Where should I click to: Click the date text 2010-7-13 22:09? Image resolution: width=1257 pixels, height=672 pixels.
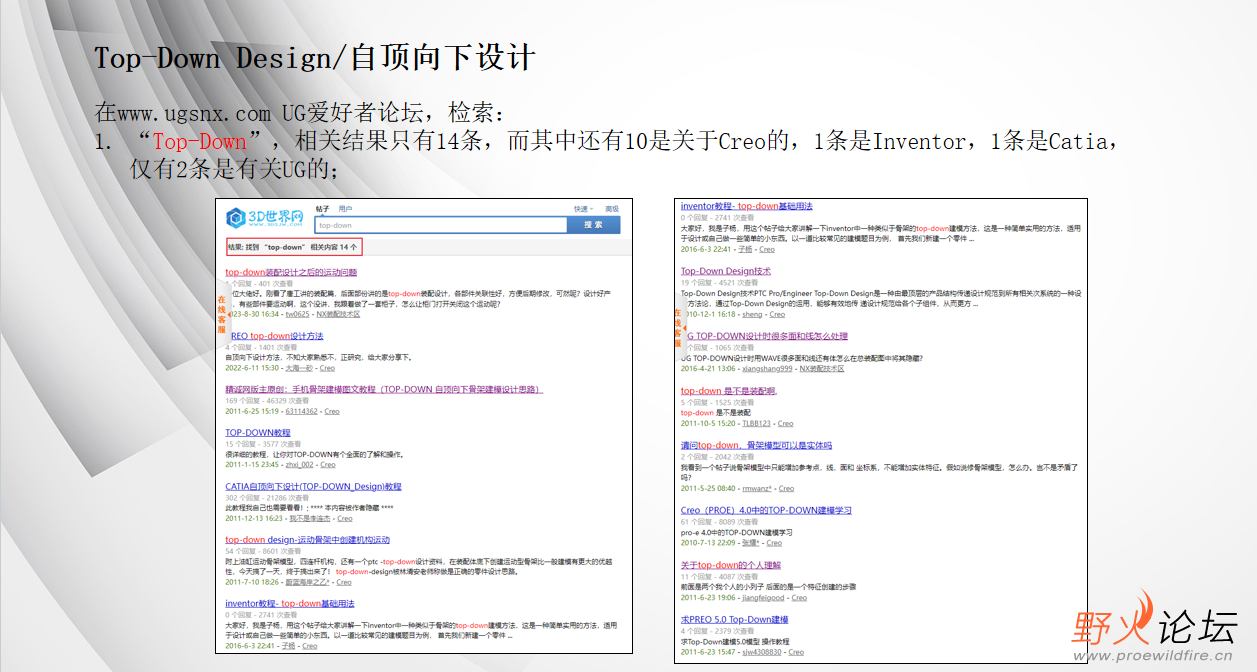[708, 543]
